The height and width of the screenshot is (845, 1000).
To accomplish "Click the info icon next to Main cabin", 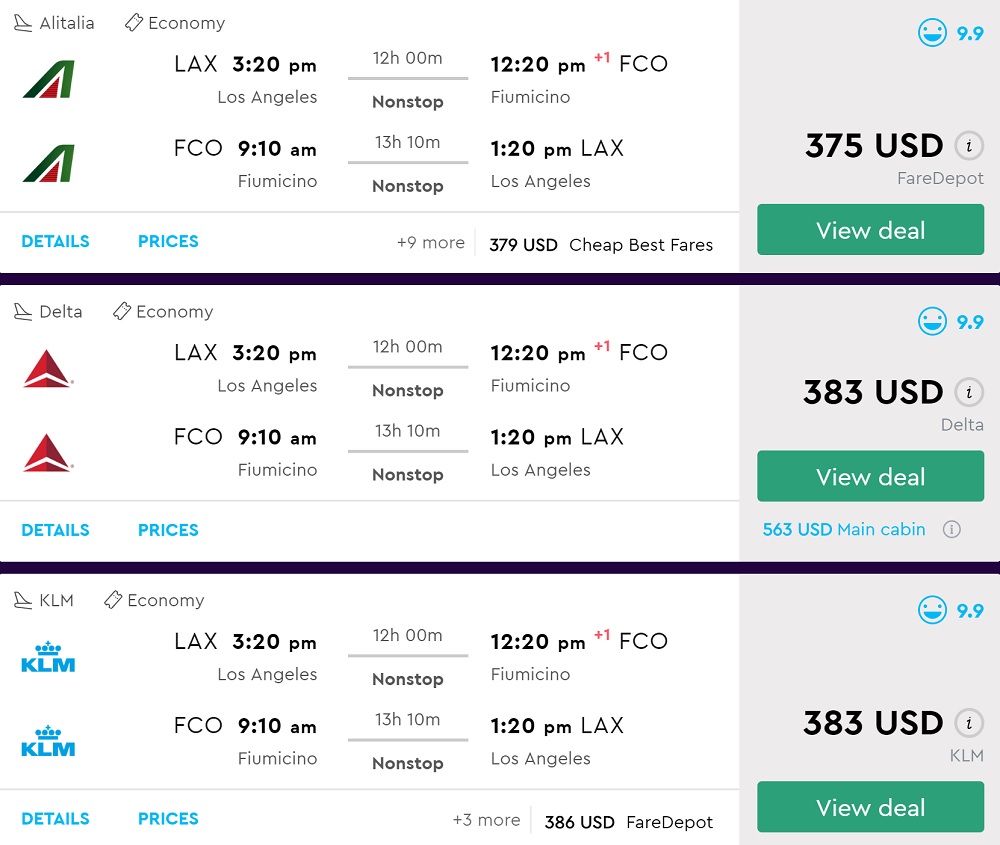I will click(x=952, y=530).
